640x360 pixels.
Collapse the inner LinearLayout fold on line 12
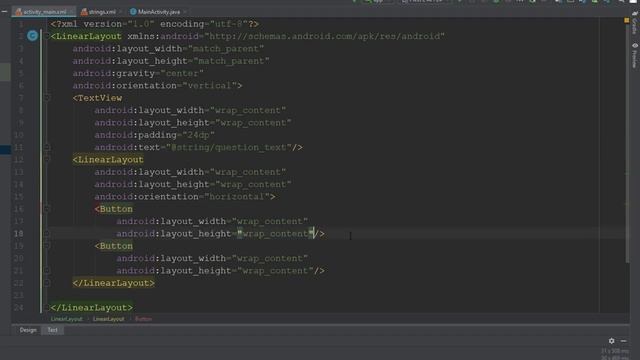tap(47, 160)
